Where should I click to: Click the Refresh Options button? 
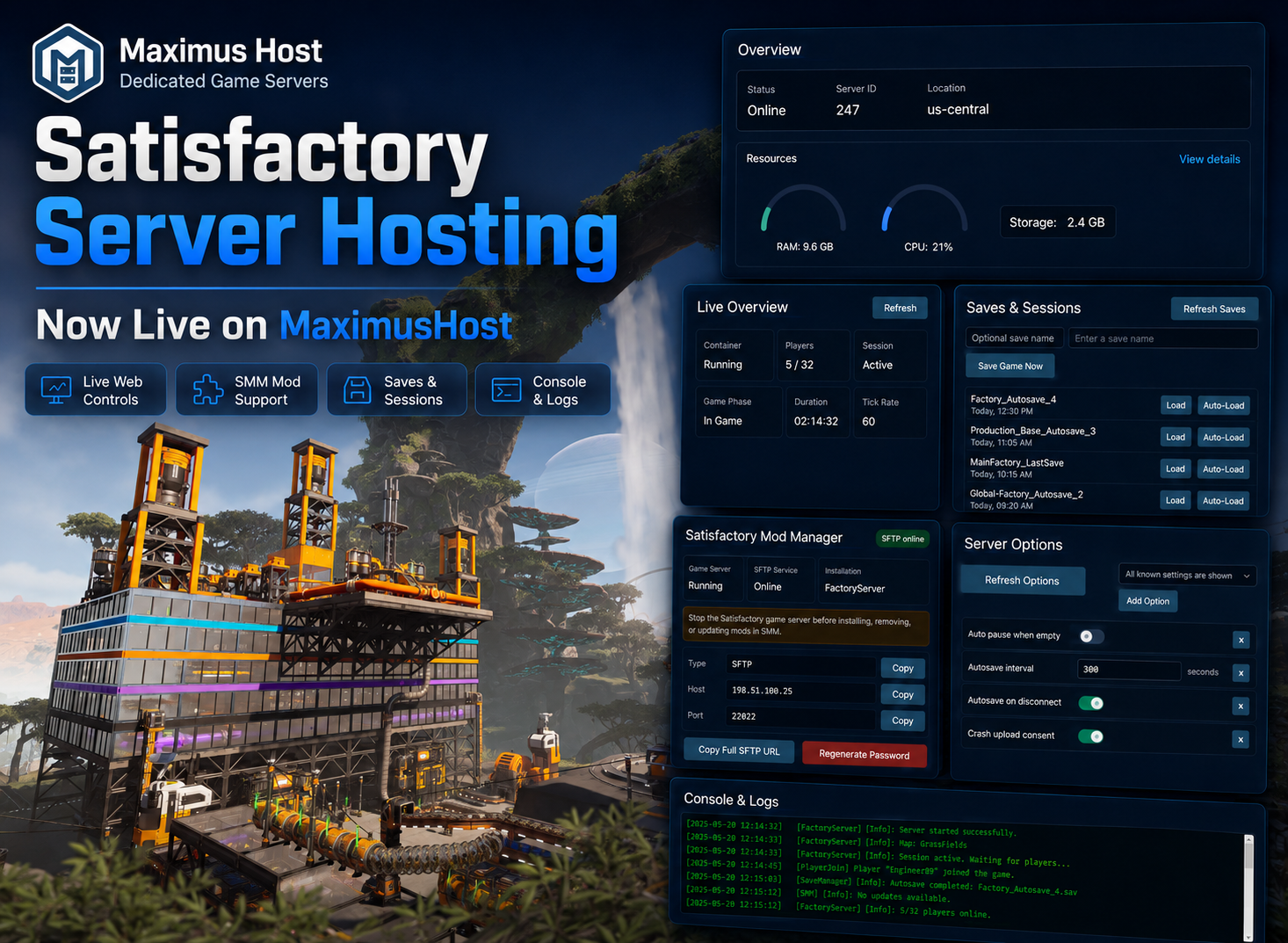click(1022, 580)
